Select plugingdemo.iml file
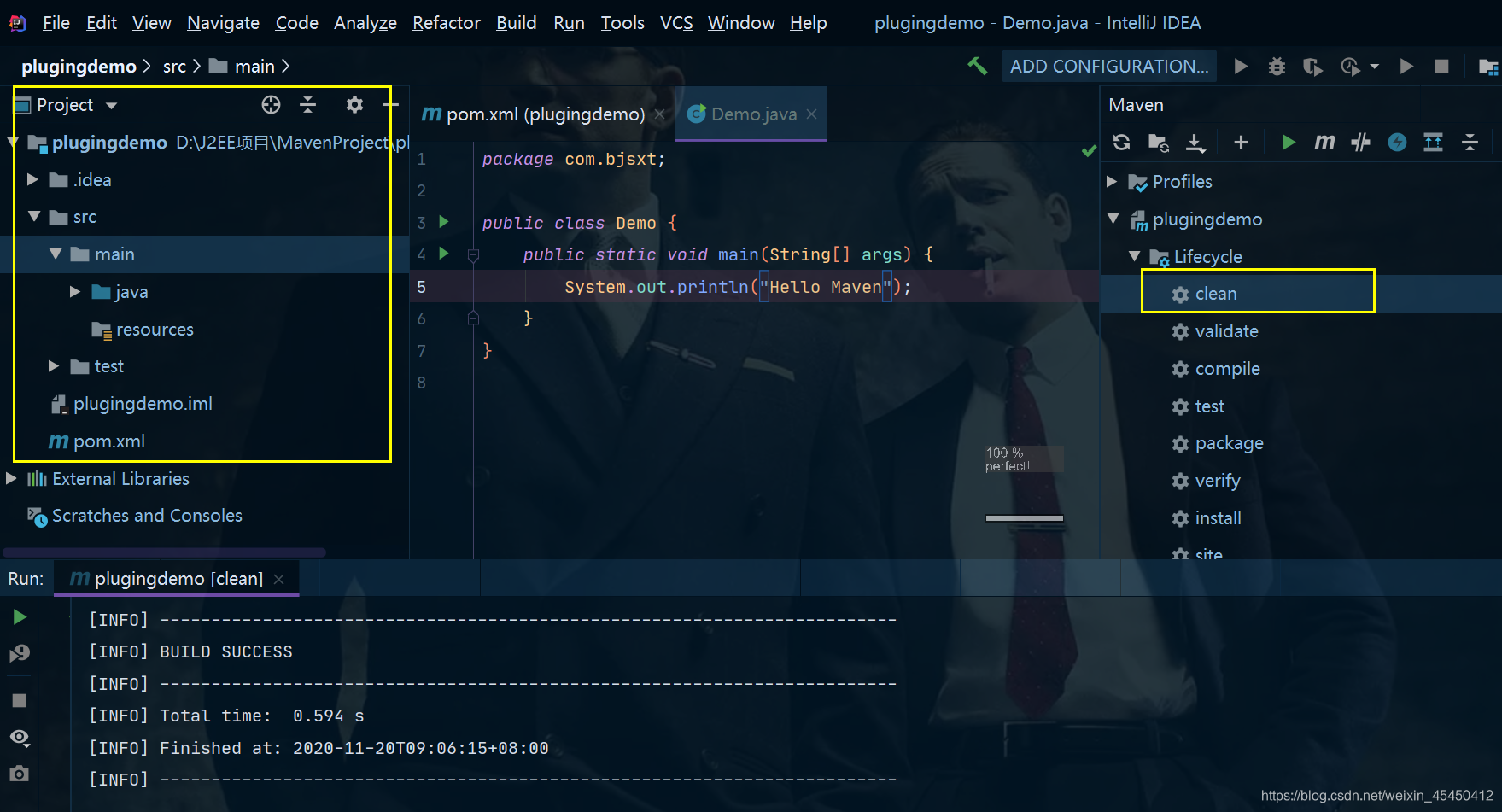 click(143, 404)
